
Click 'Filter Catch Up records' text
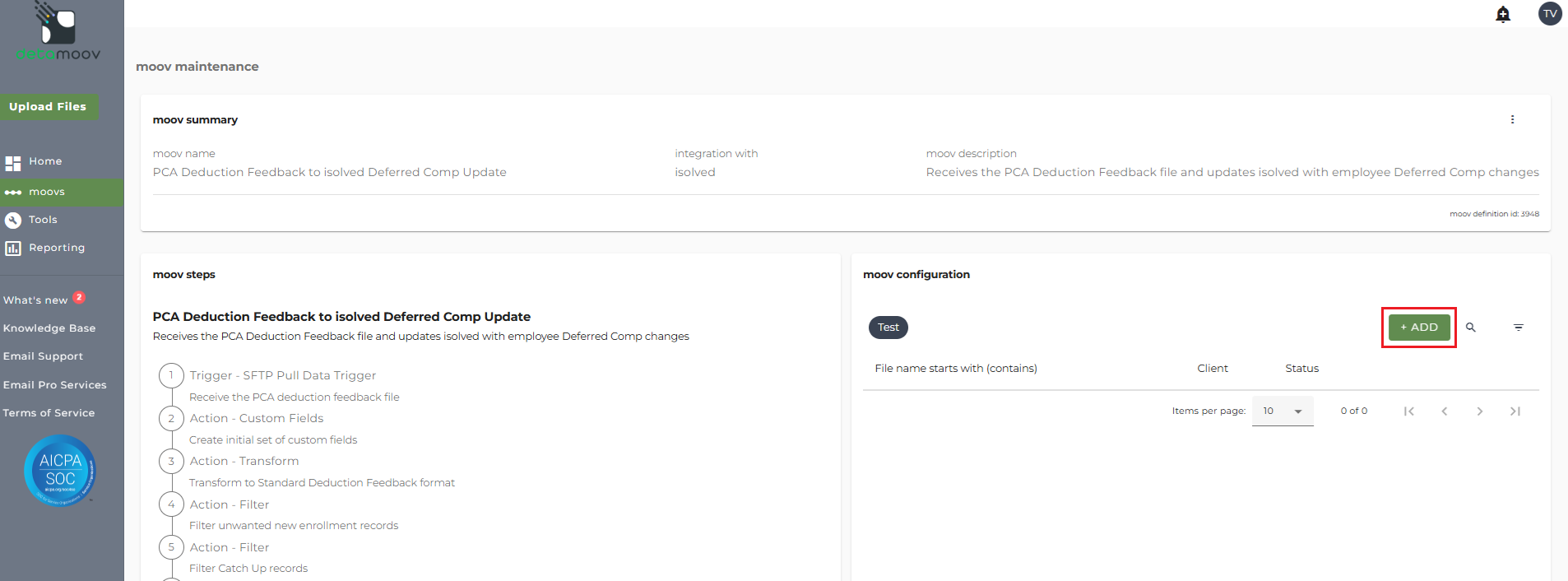[x=248, y=569]
